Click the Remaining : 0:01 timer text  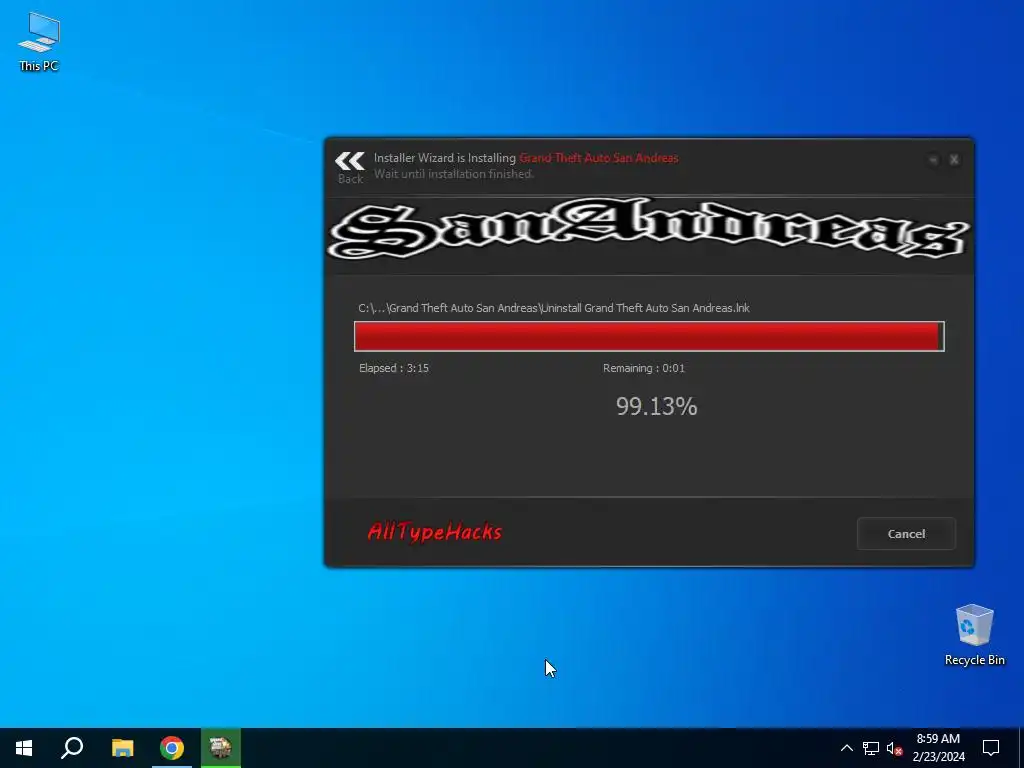click(644, 368)
